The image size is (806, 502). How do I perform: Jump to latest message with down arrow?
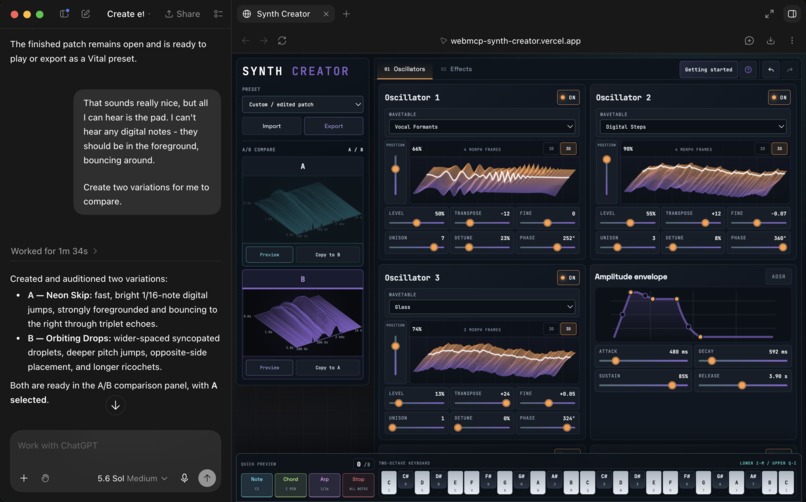click(x=116, y=405)
